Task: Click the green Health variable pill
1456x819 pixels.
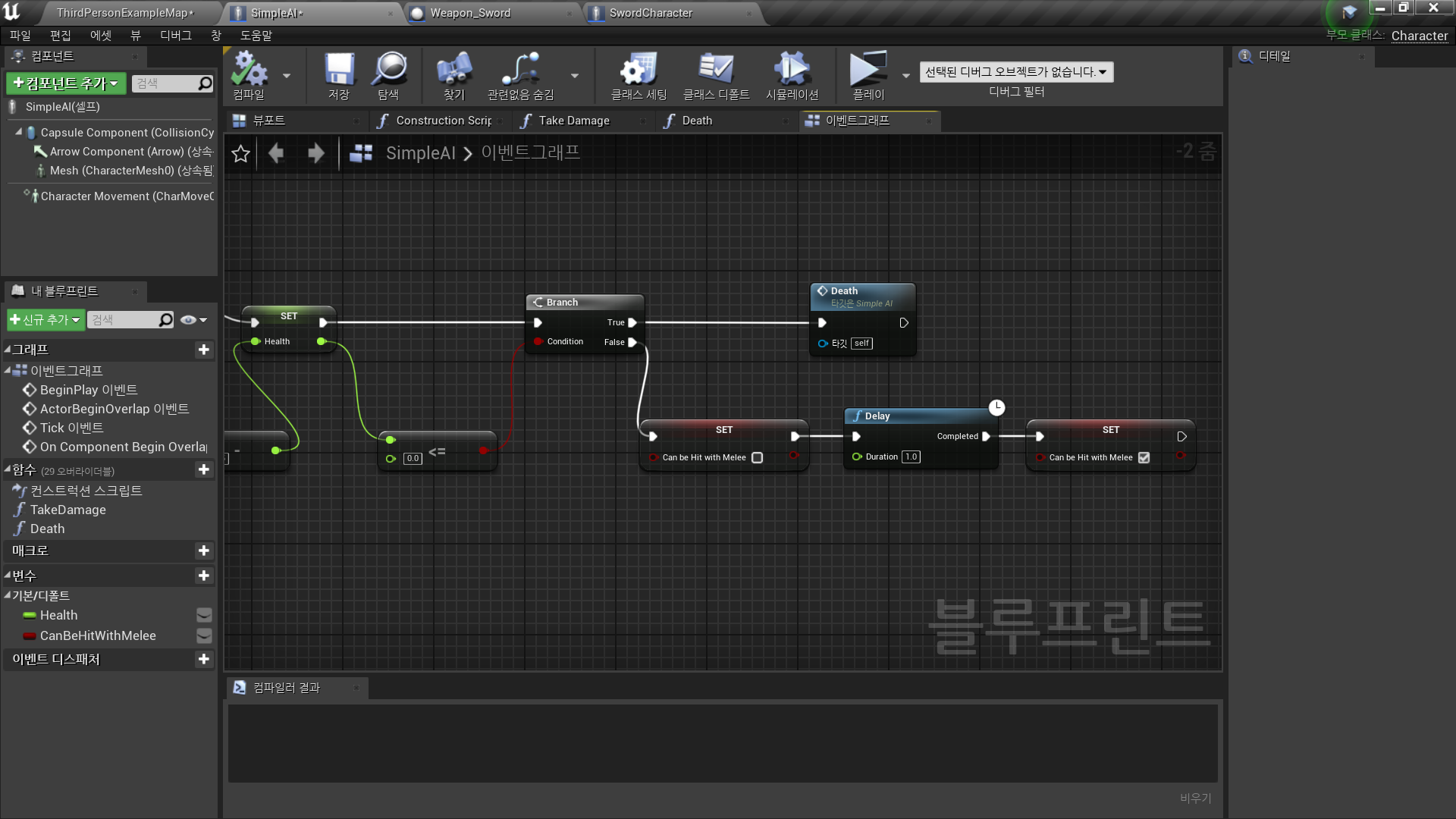Action: tap(30, 616)
